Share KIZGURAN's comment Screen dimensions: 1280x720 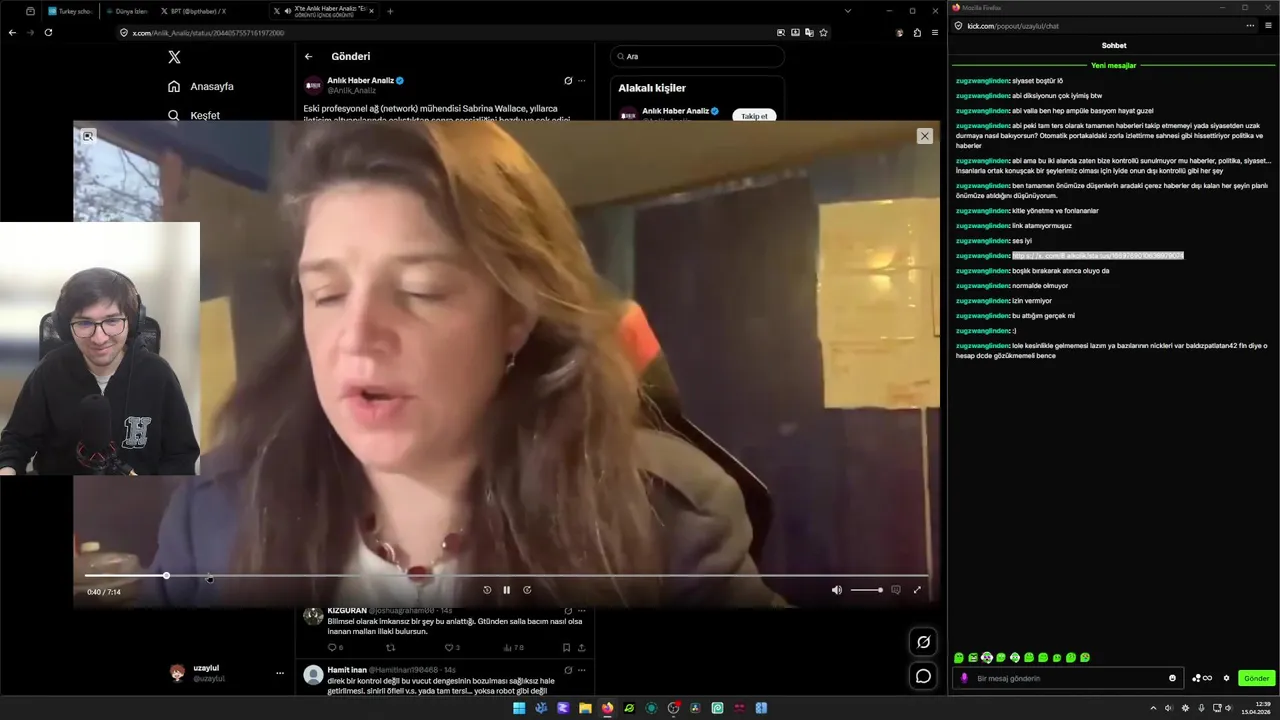pyautogui.click(x=581, y=647)
